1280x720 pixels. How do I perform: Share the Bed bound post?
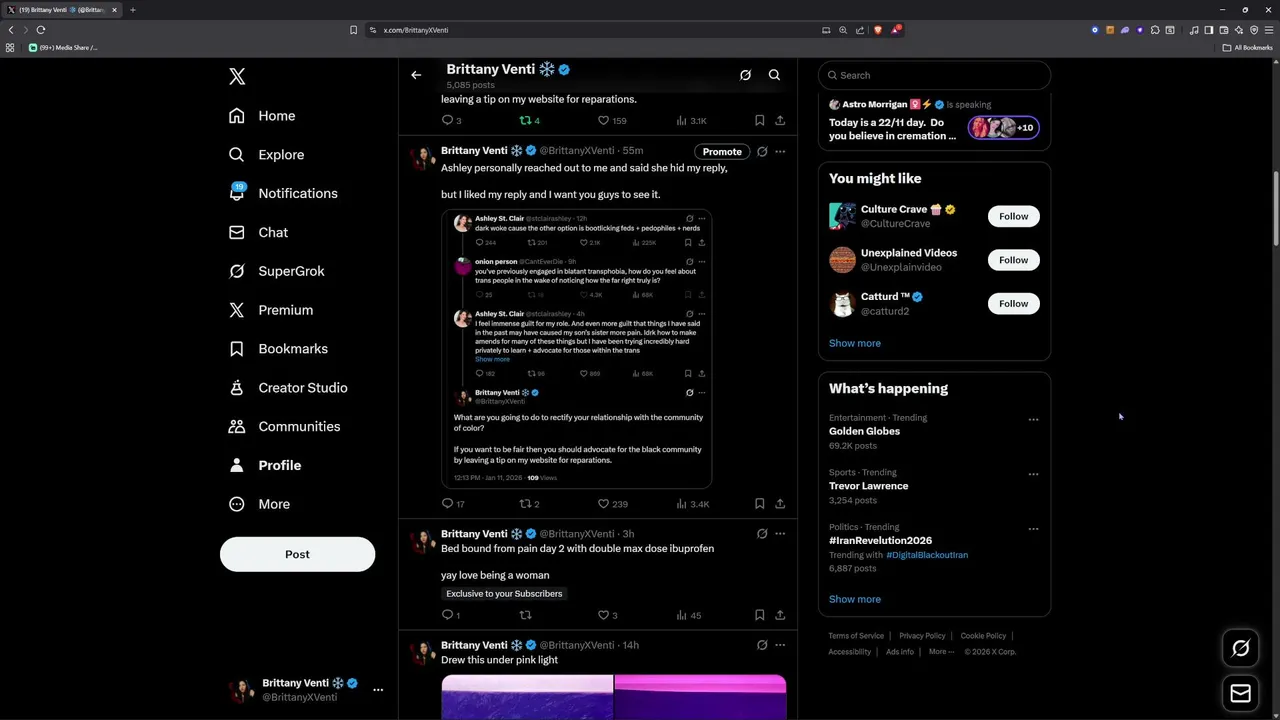tap(780, 615)
